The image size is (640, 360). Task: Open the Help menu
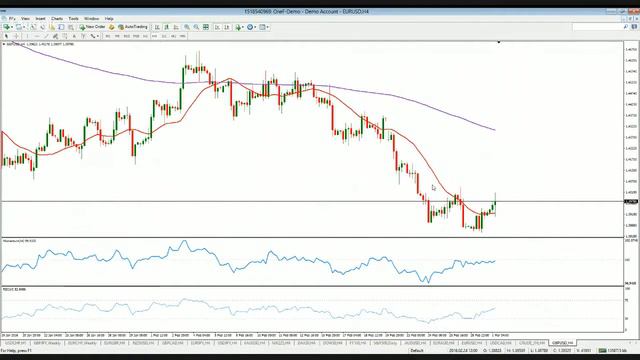[109, 19]
